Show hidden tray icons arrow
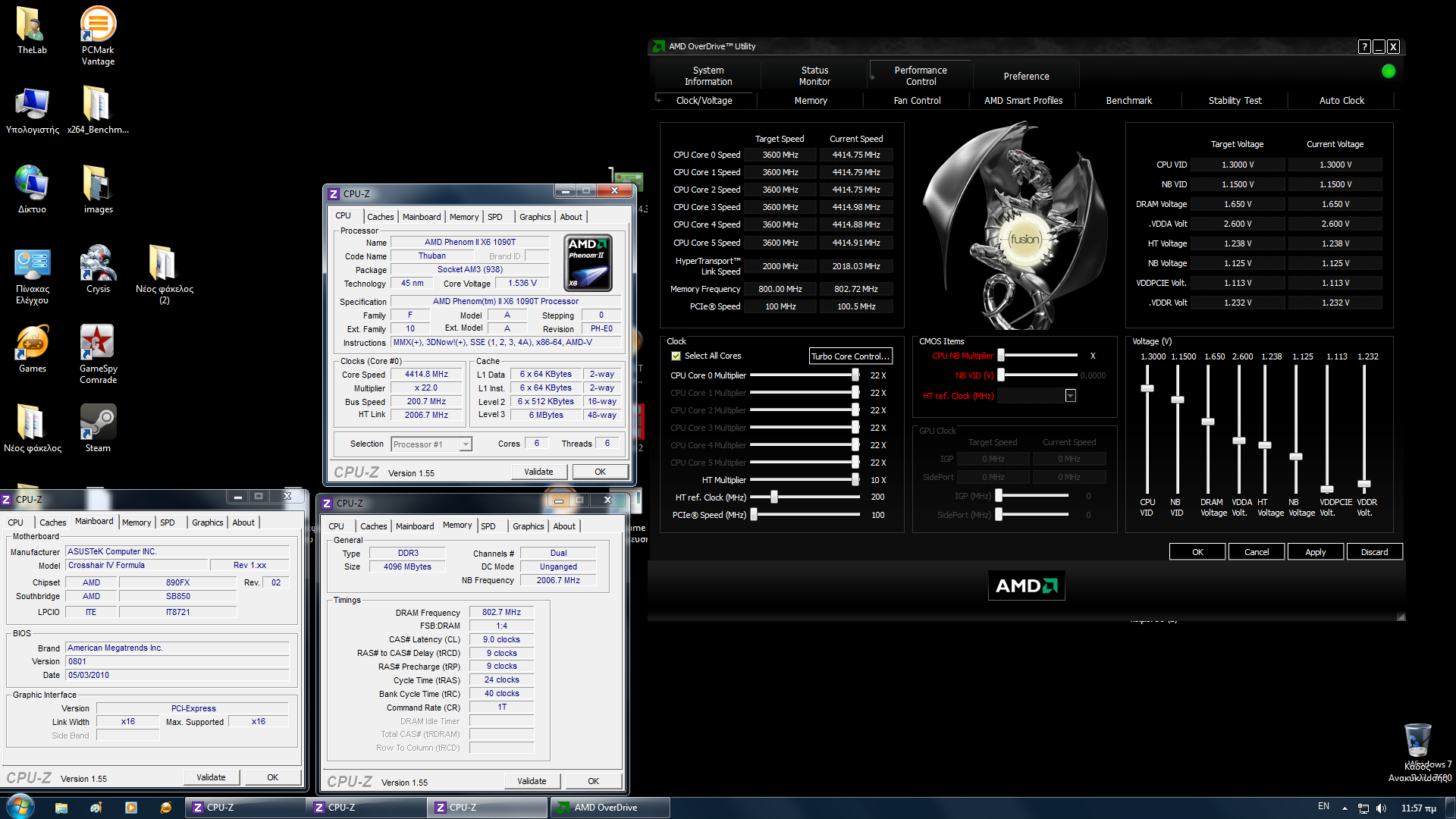The image size is (1456, 819). (x=1345, y=808)
